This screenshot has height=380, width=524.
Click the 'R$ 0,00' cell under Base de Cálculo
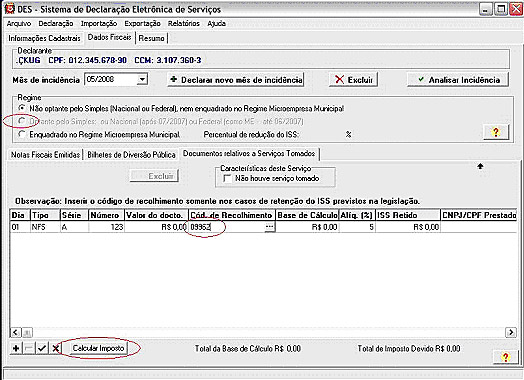point(307,227)
